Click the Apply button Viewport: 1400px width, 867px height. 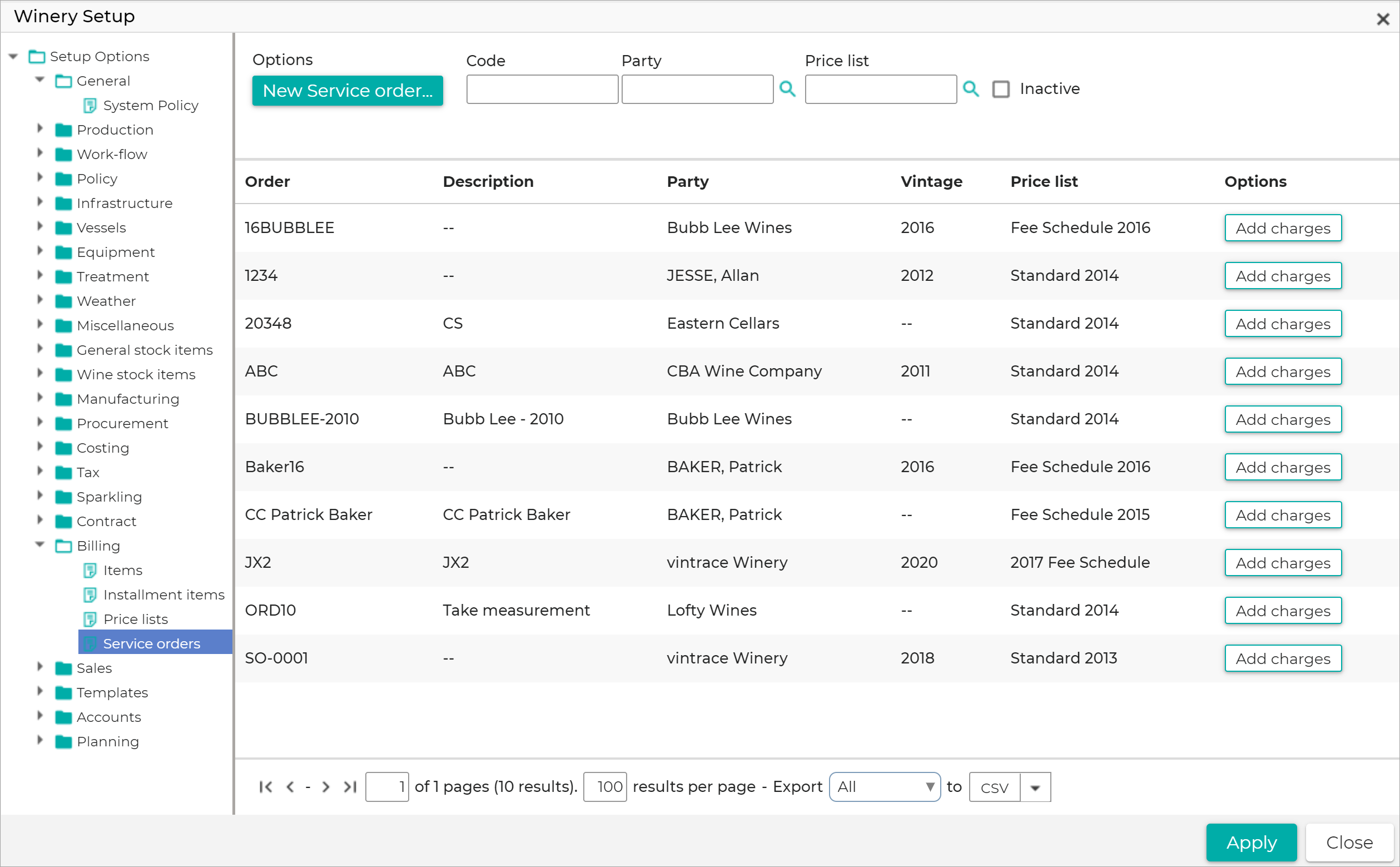pos(1252,843)
